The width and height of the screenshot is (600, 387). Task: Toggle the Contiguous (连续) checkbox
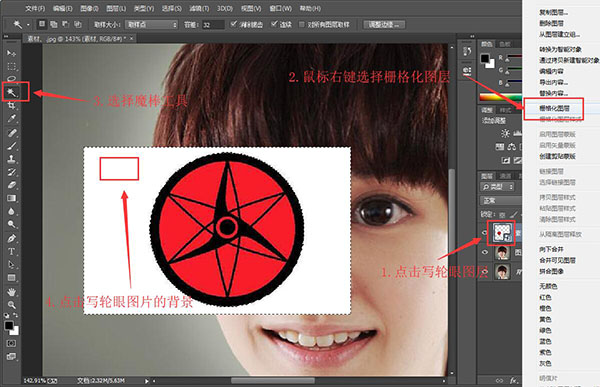[x=274, y=24]
